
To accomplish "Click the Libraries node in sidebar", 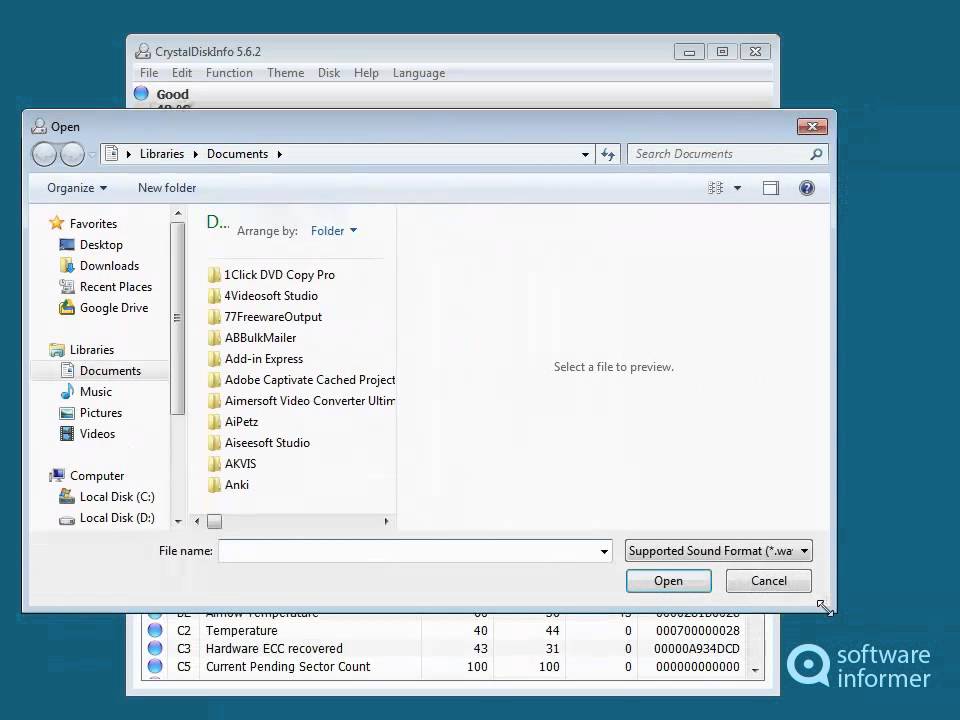I will pos(82,350).
